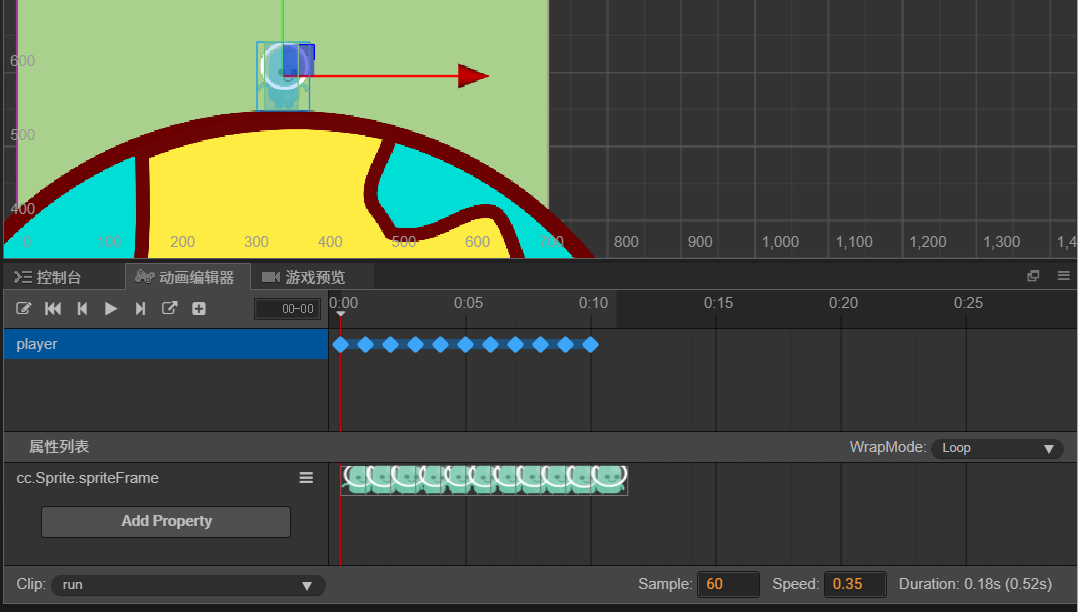Select the player node row
Viewport: 1078px width, 612px height.
point(166,344)
